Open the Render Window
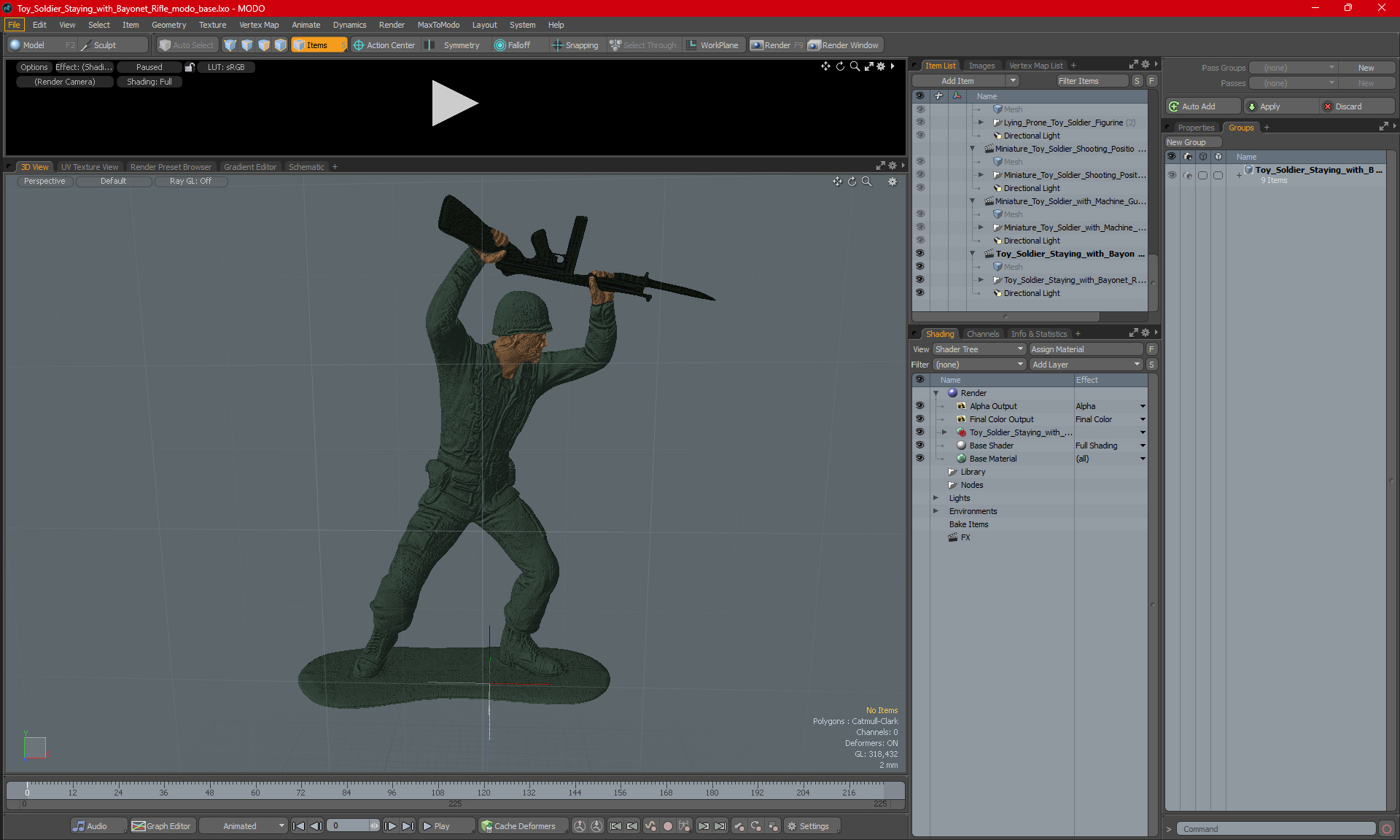Screen dimensions: 1400x840 [844, 45]
